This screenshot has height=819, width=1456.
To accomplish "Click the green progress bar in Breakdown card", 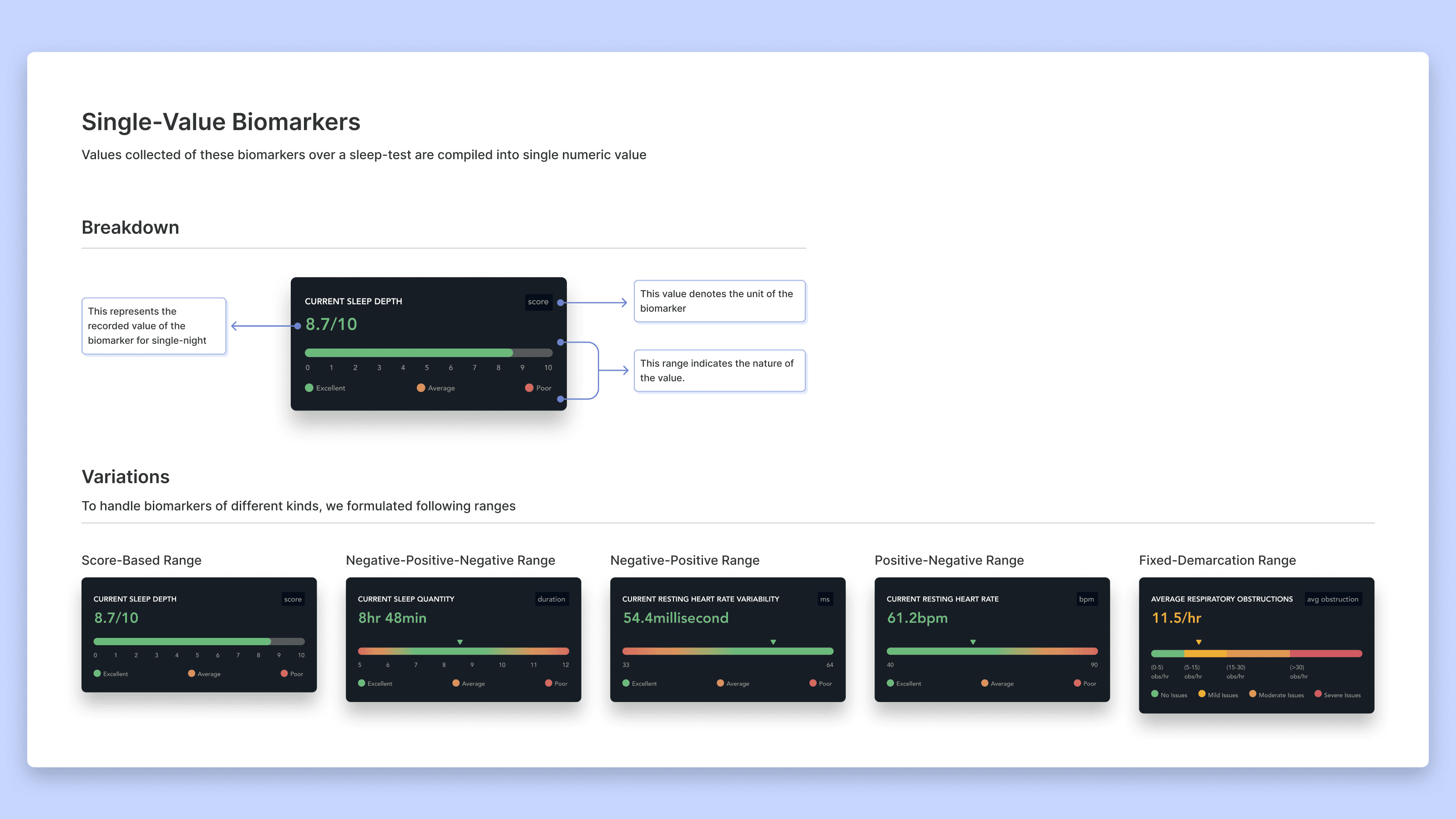I will [408, 353].
